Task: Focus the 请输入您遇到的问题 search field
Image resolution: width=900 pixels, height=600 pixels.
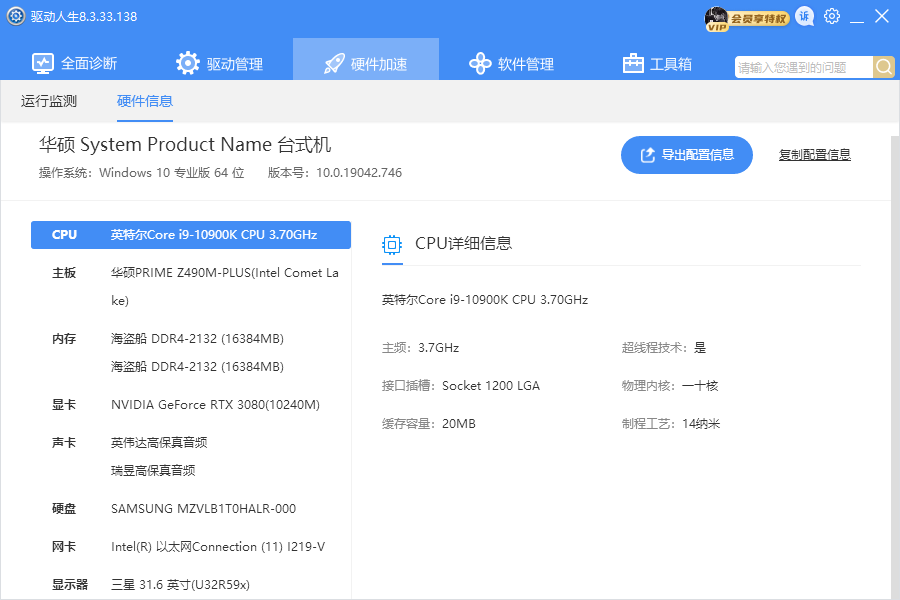Action: (x=804, y=67)
